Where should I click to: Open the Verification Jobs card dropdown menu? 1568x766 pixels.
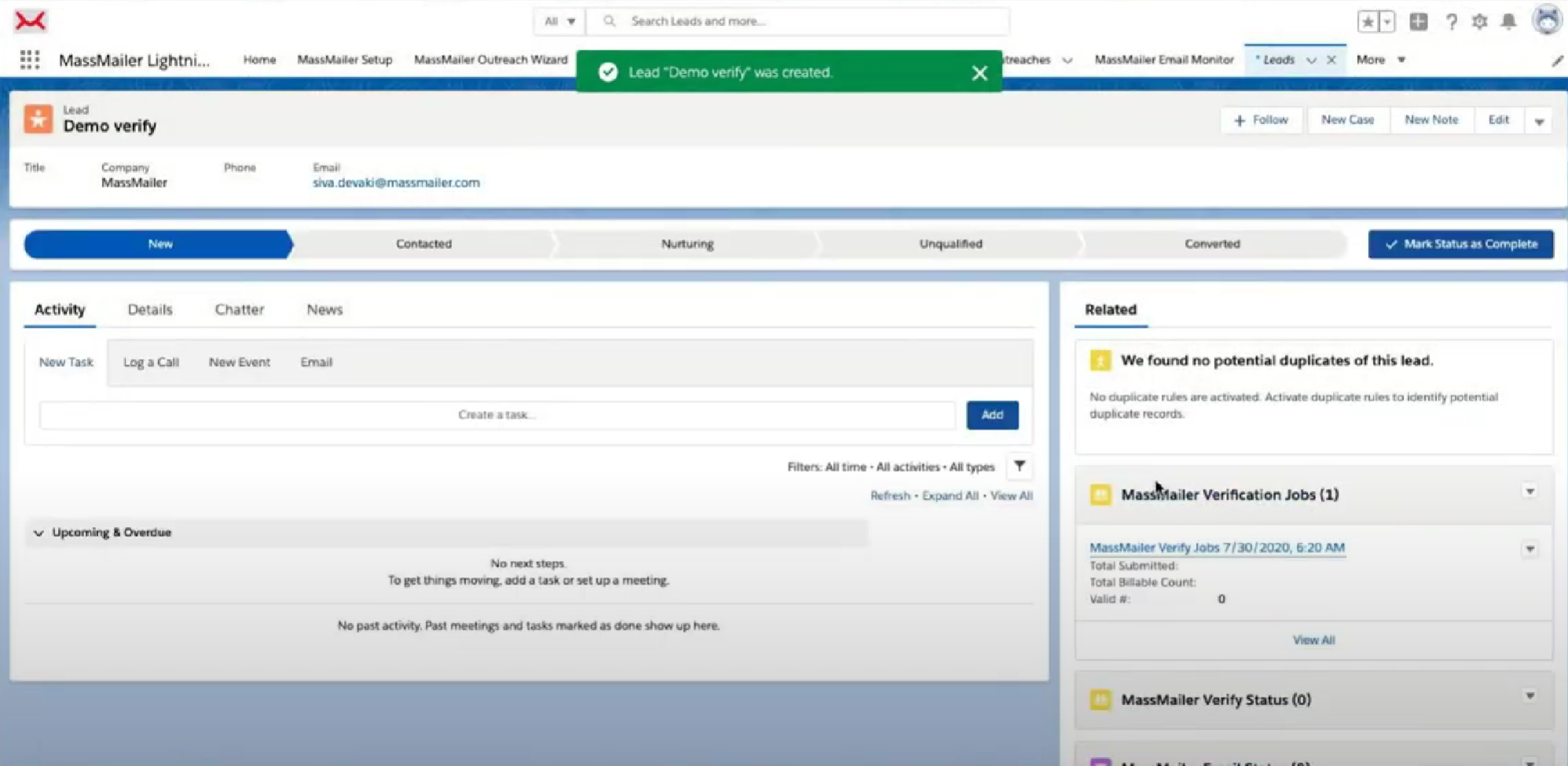pyautogui.click(x=1529, y=492)
